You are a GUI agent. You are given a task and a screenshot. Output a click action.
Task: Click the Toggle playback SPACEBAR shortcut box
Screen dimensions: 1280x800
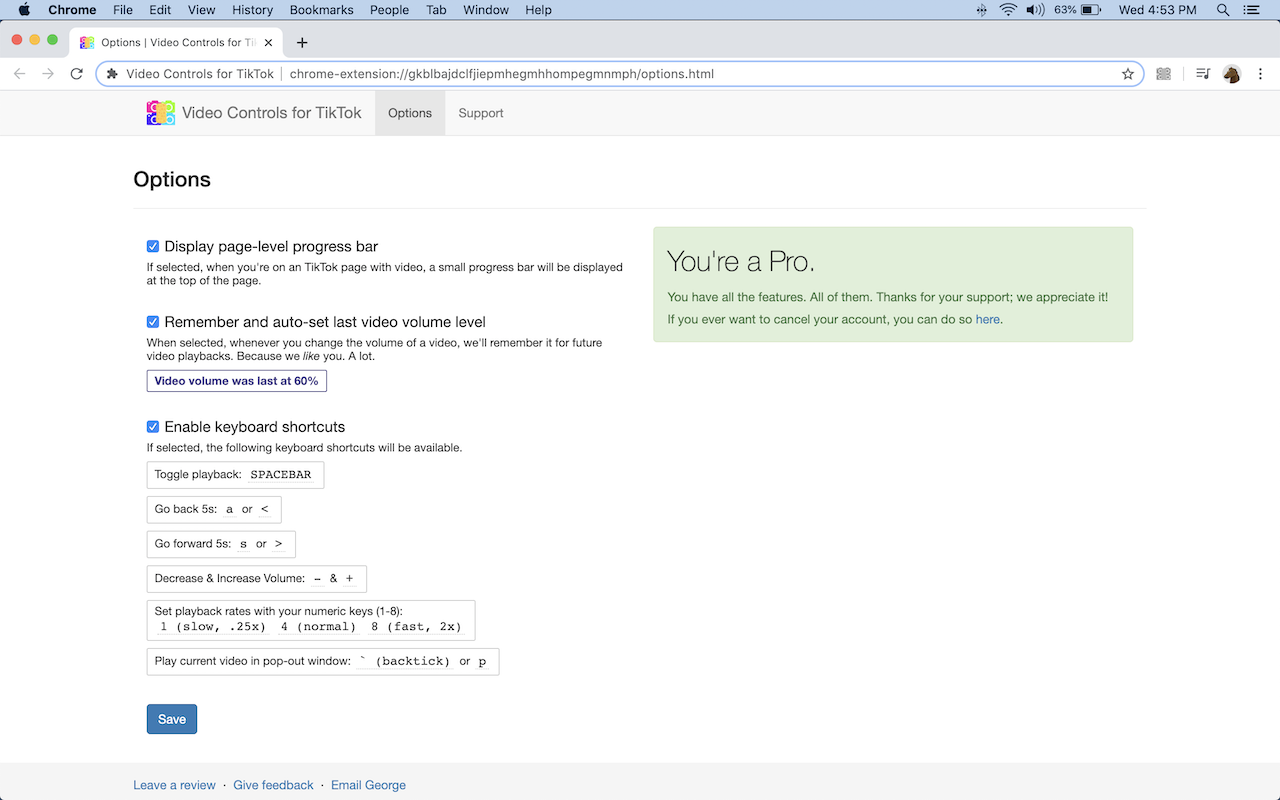[235, 475]
